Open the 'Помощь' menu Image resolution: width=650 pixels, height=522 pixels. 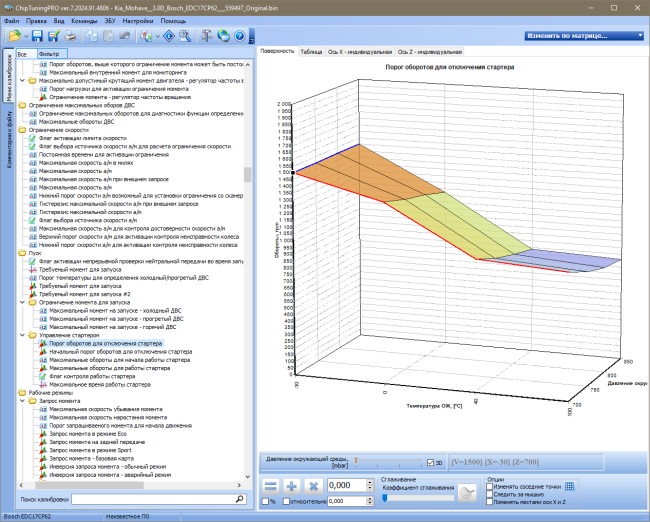tap(173, 21)
